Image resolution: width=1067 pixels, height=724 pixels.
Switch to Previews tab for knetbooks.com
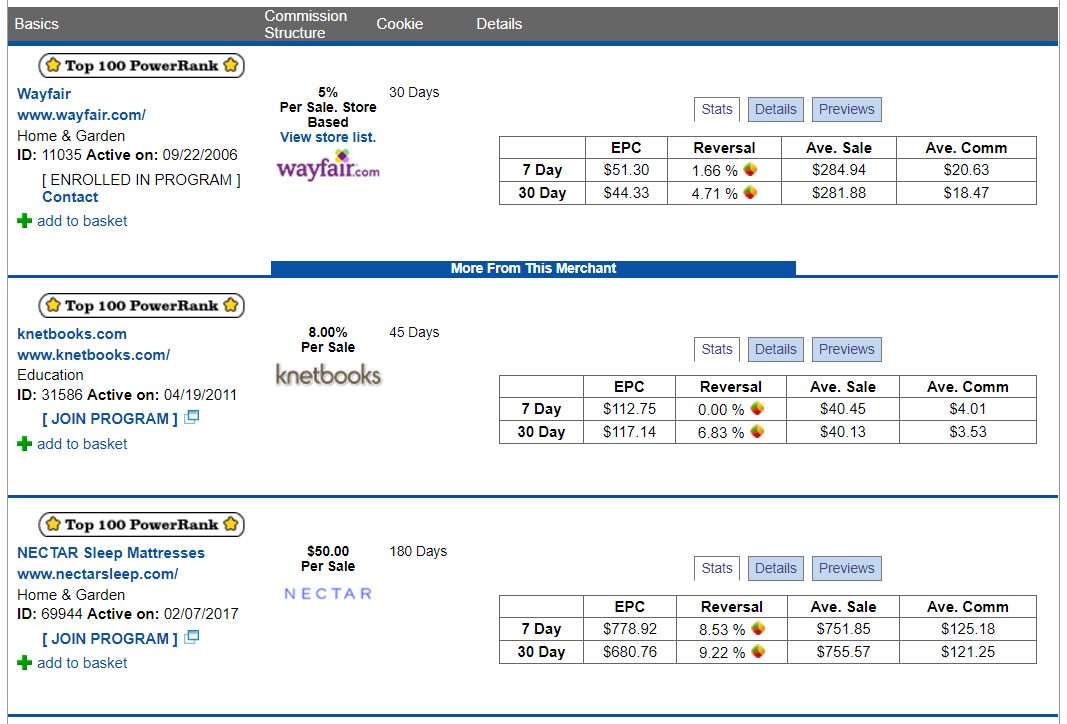coord(846,350)
